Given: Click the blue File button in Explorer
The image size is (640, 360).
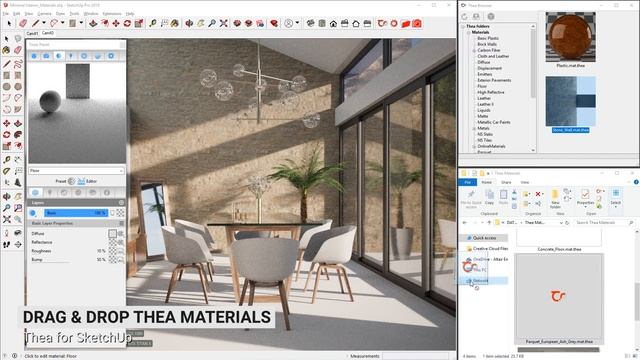Looking at the screenshot, I should pos(468,182).
